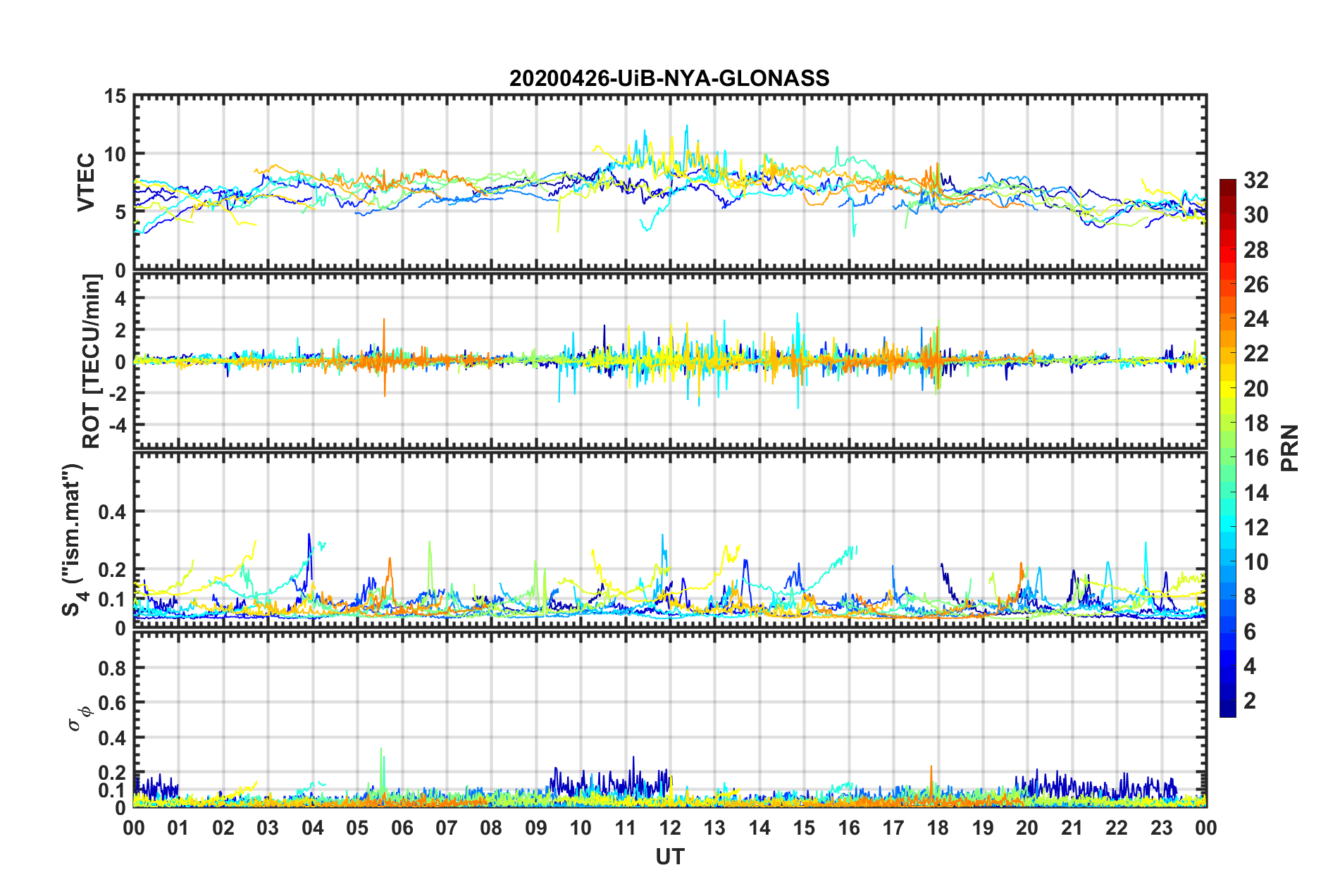1340x896 pixels.
Task: Click the ROT y-axis tick -4
Action: click(117, 425)
